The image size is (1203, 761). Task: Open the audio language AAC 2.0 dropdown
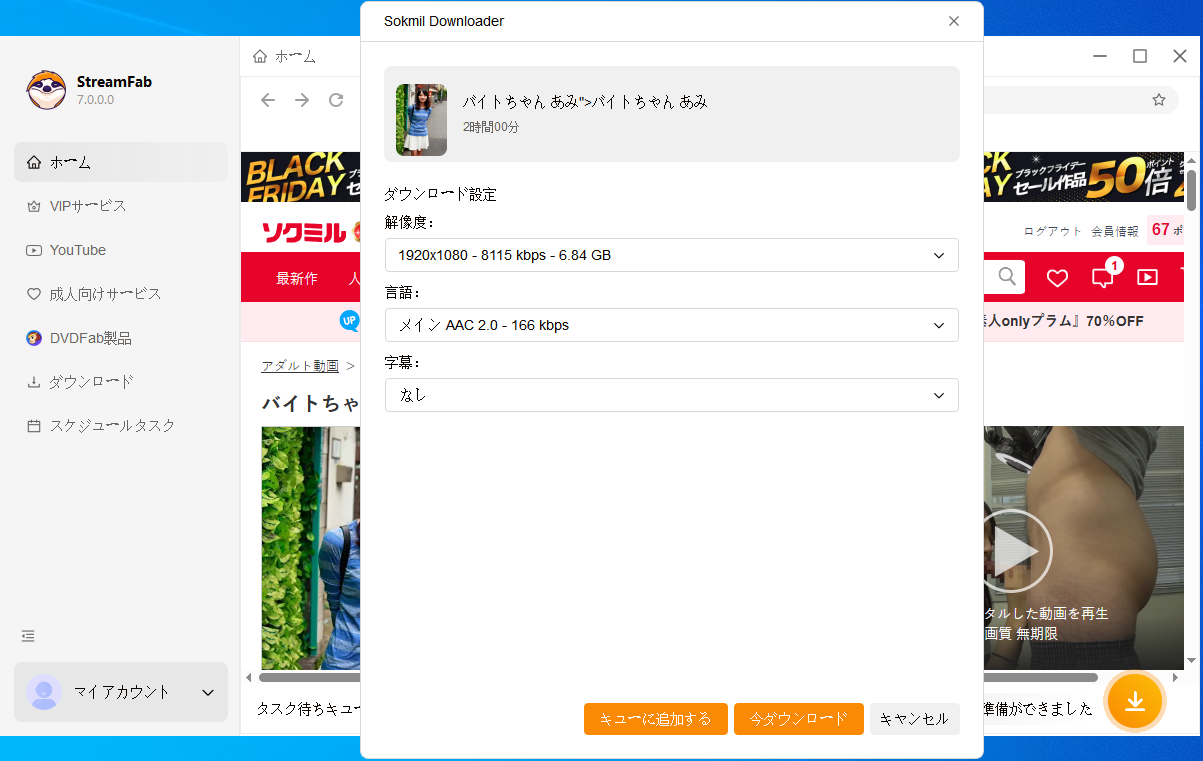click(671, 325)
